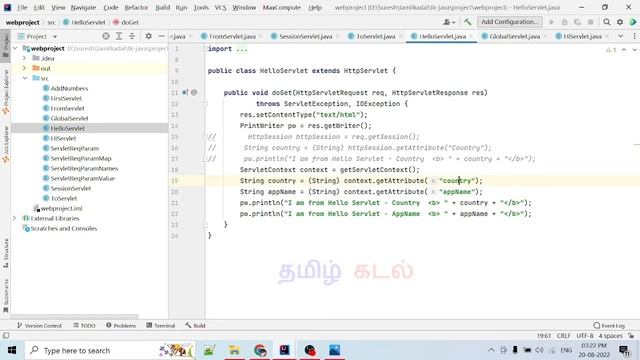This screenshot has height=360, width=640.
Task: Show hidden system tray icons
Action: click(x=491, y=350)
